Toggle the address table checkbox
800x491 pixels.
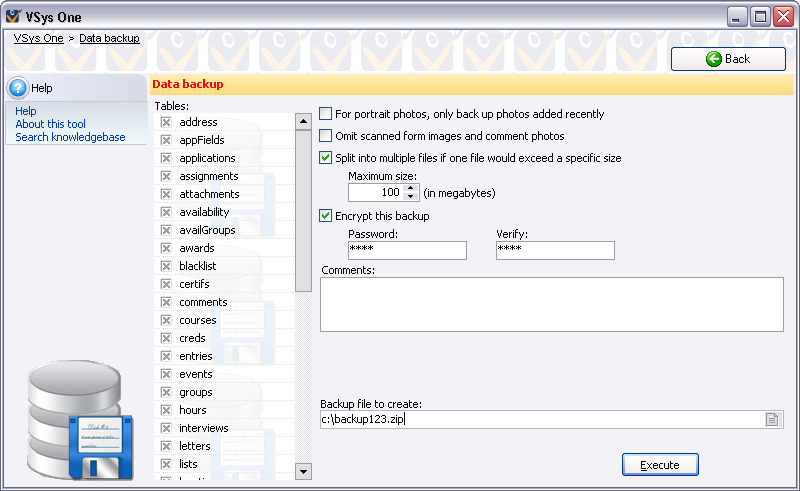point(166,122)
